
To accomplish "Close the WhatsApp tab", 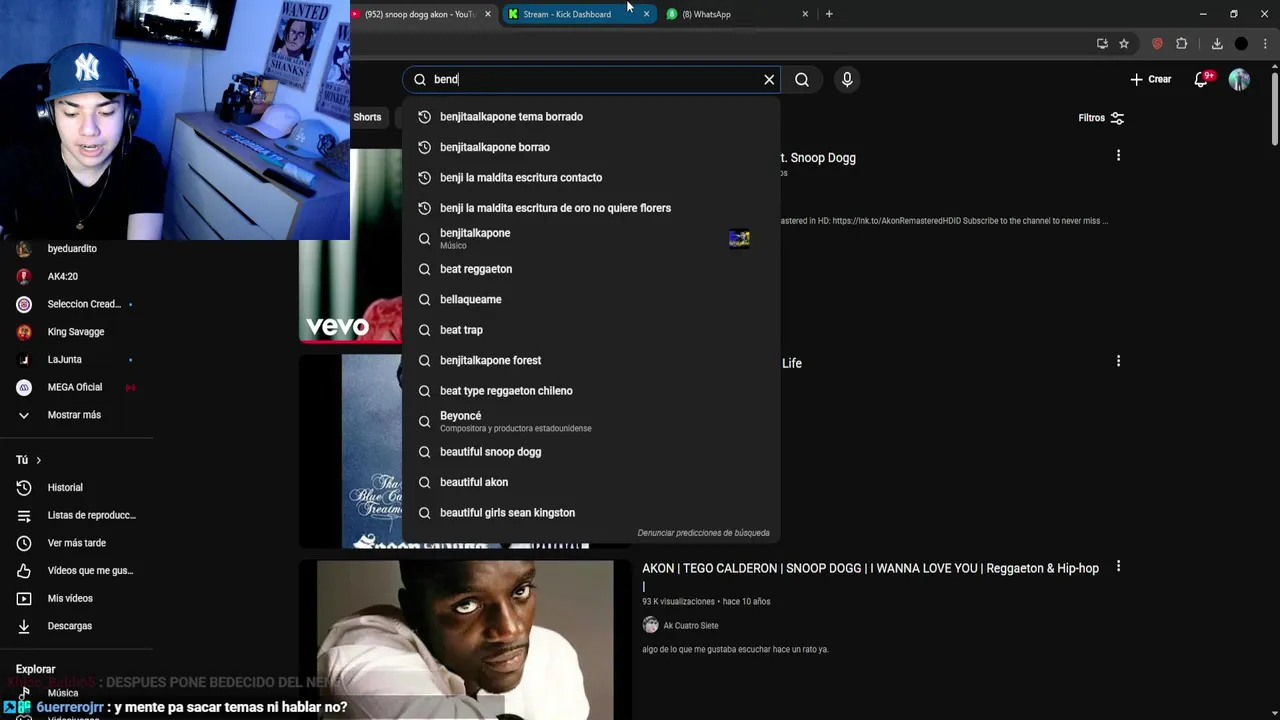I will click(x=805, y=14).
